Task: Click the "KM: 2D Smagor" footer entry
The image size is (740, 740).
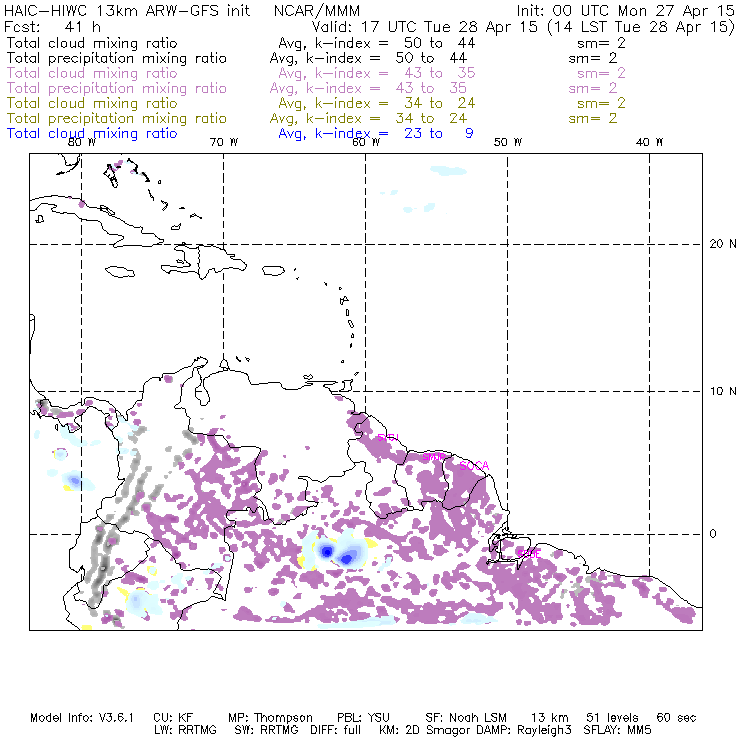Action: [423, 730]
